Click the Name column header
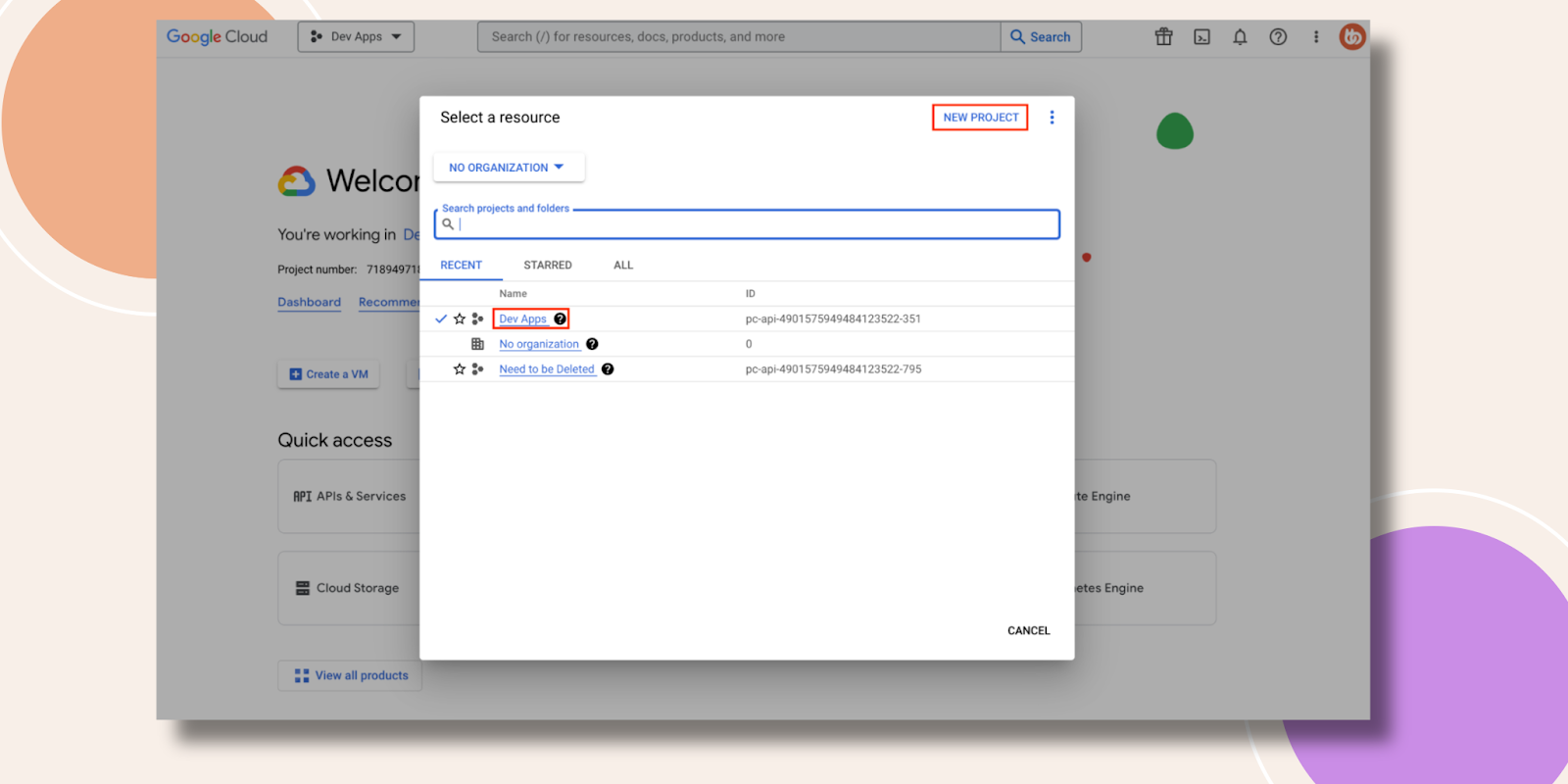Image resolution: width=1568 pixels, height=784 pixels. 513,294
